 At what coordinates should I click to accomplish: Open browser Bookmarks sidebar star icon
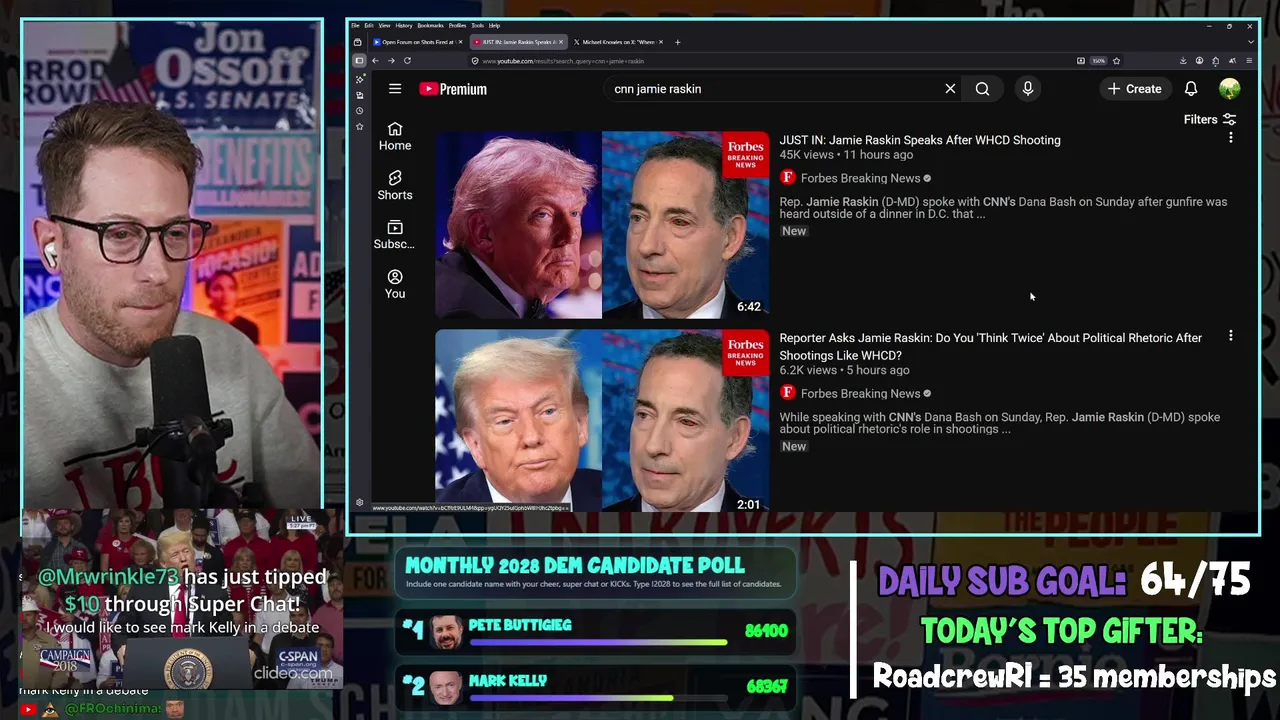pos(359,127)
